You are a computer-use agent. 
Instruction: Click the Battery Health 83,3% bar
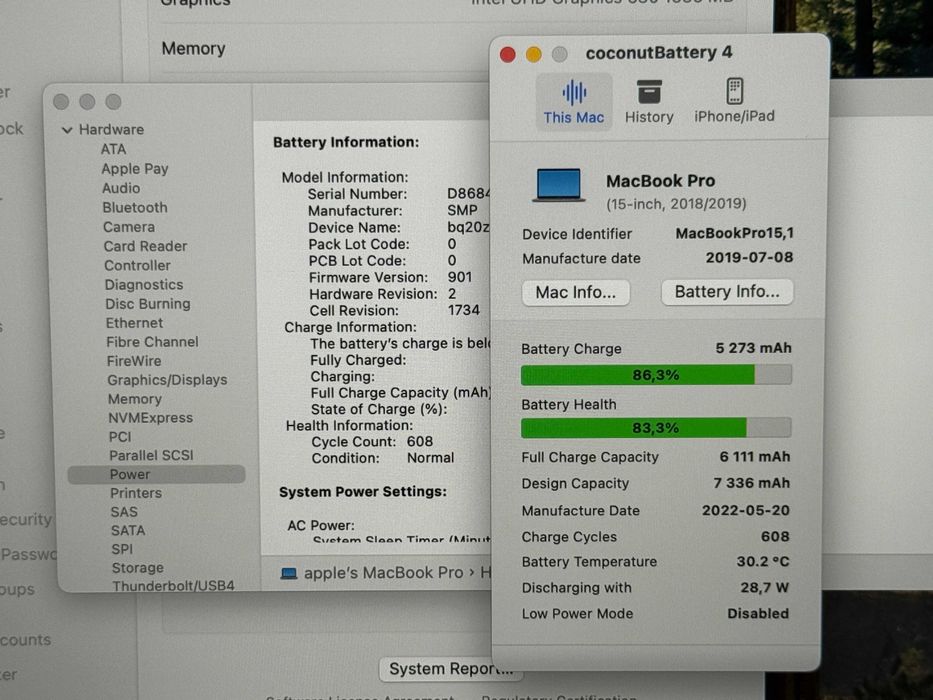[x=656, y=428]
